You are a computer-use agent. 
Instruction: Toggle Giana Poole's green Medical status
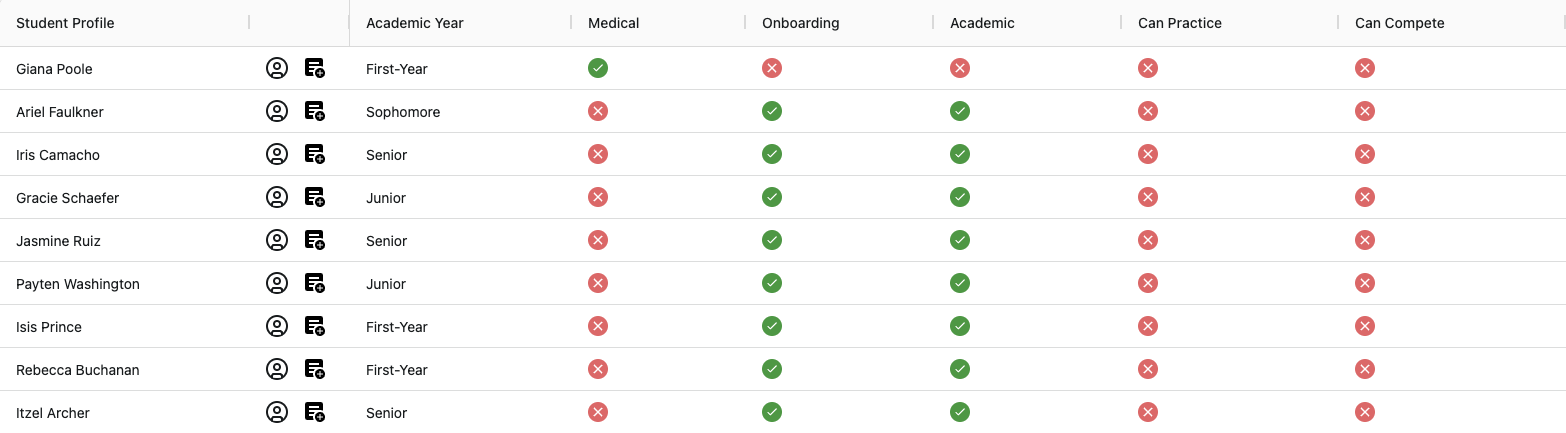click(x=598, y=68)
